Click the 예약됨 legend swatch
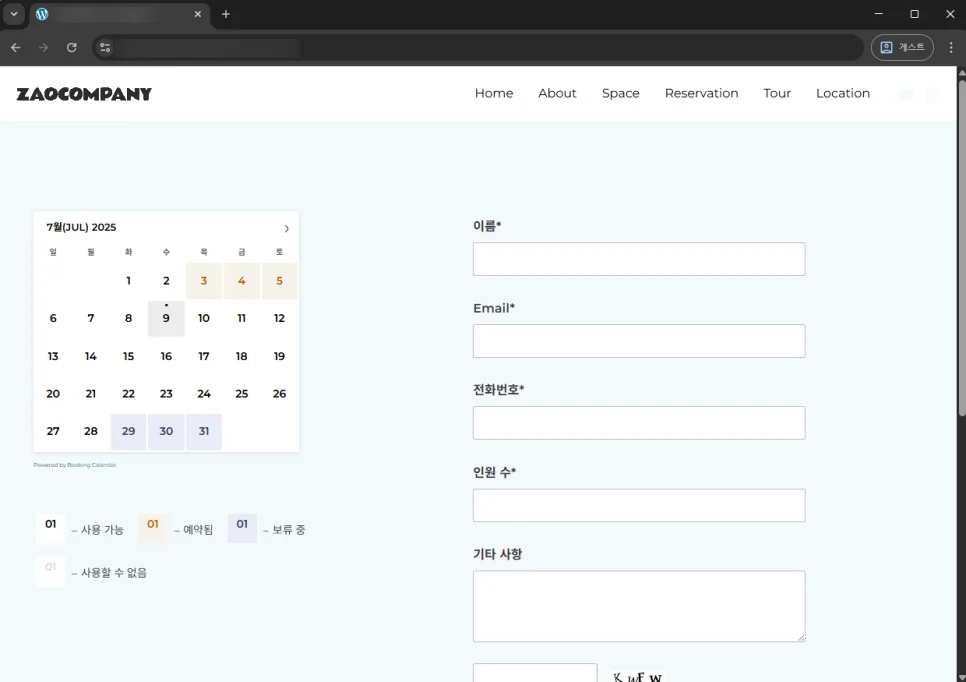This screenshot has height=682, width=966. (153, 528)
